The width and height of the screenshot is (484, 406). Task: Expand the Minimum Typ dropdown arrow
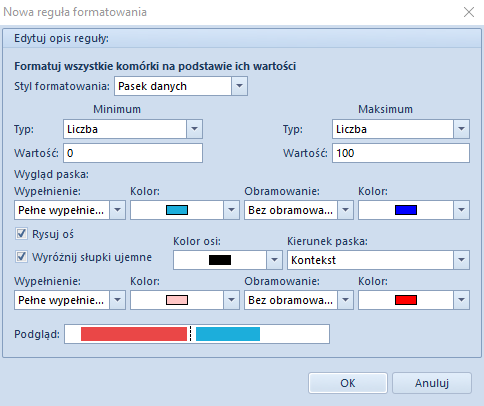(194, 129)
